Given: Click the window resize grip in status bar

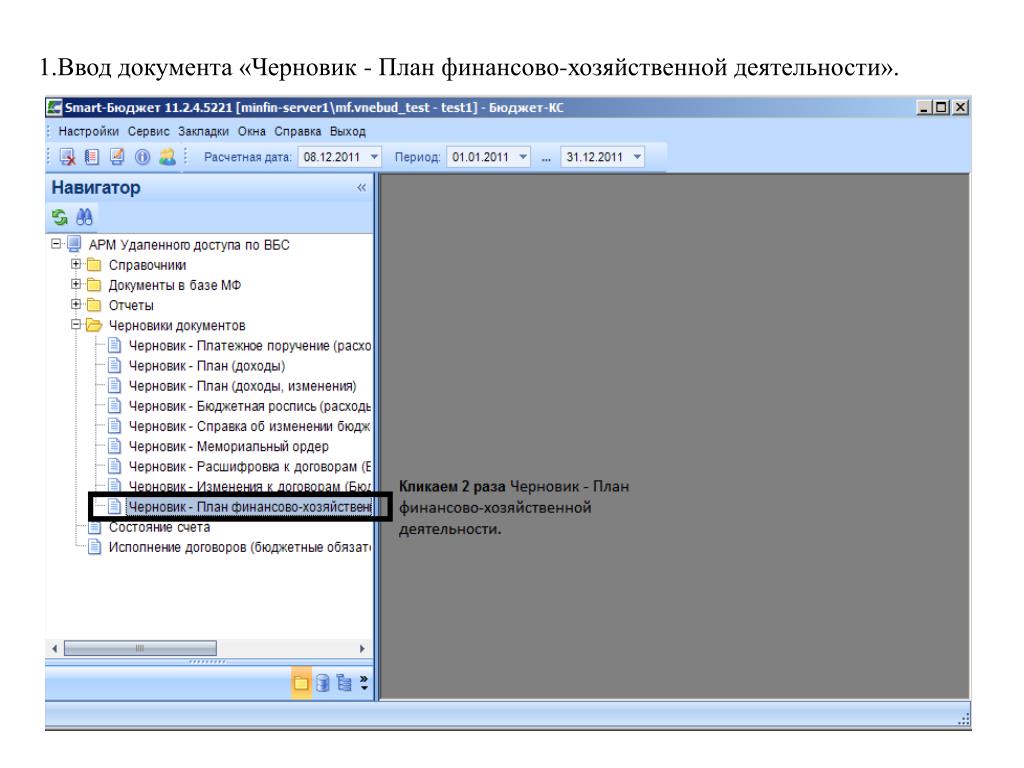Looking at the screenshot, I should (963, 719).
